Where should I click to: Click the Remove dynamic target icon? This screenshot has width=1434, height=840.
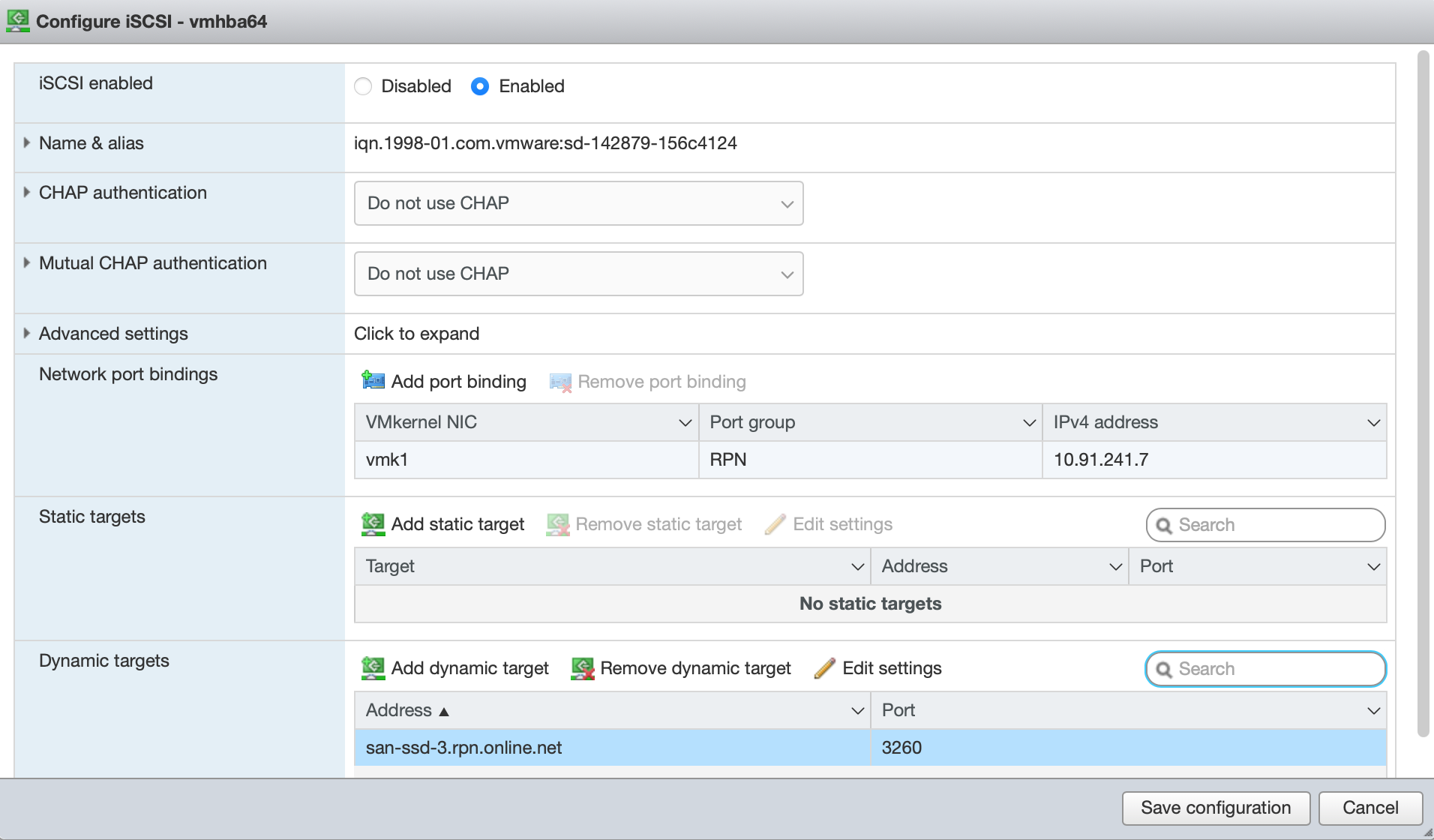583,667
